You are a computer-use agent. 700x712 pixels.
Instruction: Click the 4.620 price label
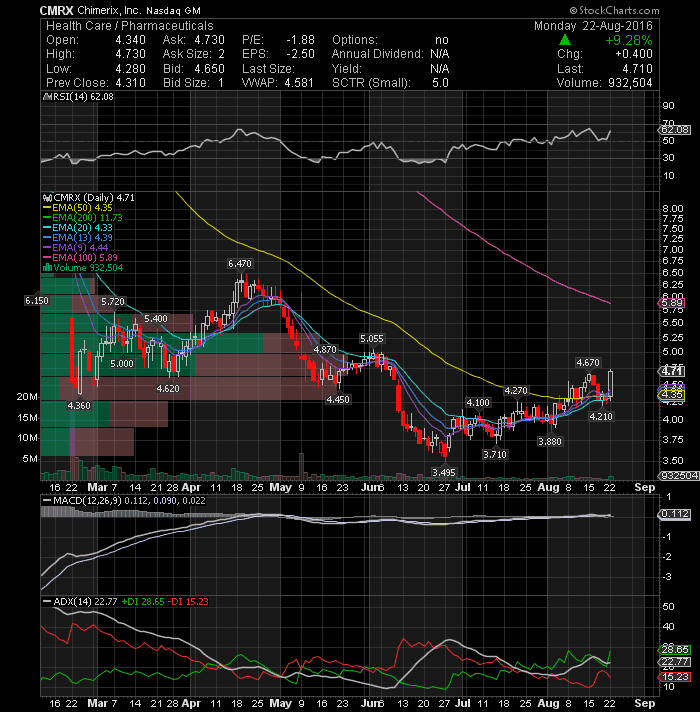point(168,388)
